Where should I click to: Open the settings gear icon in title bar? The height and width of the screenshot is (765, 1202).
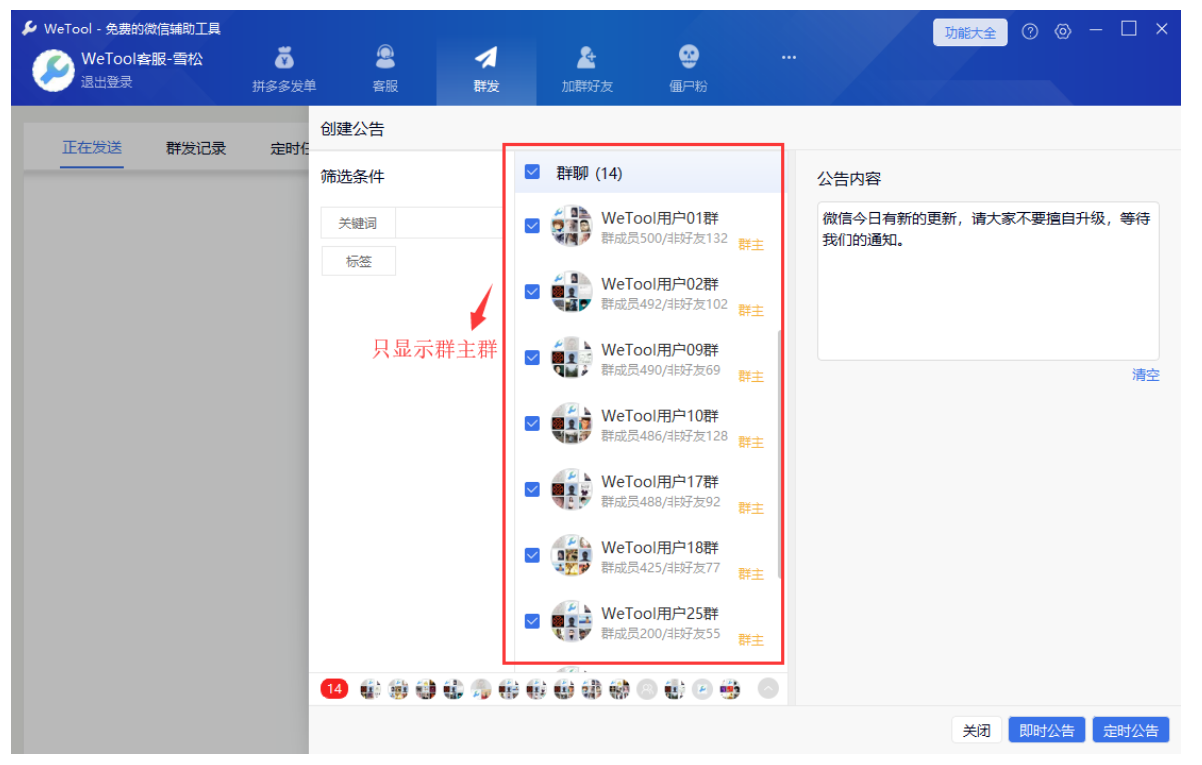click(1063, 32)
